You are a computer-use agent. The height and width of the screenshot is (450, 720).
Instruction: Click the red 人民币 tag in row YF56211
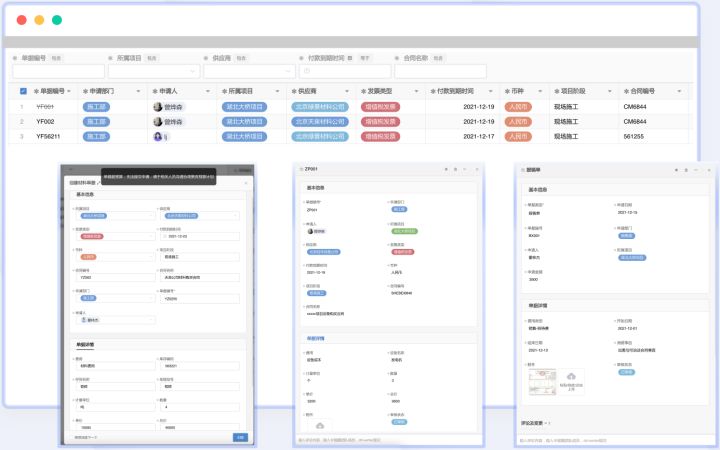516,137
